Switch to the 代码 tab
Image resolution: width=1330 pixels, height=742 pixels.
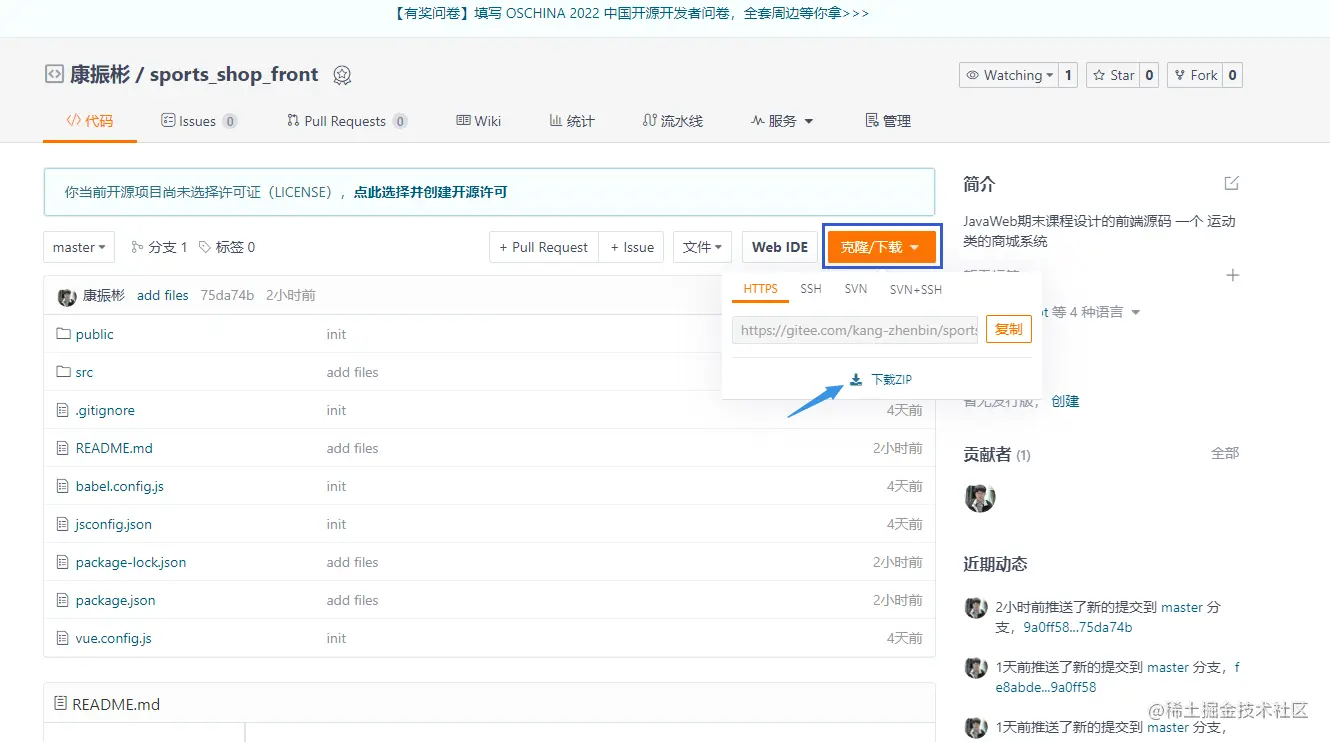click(x=90, y=121)
